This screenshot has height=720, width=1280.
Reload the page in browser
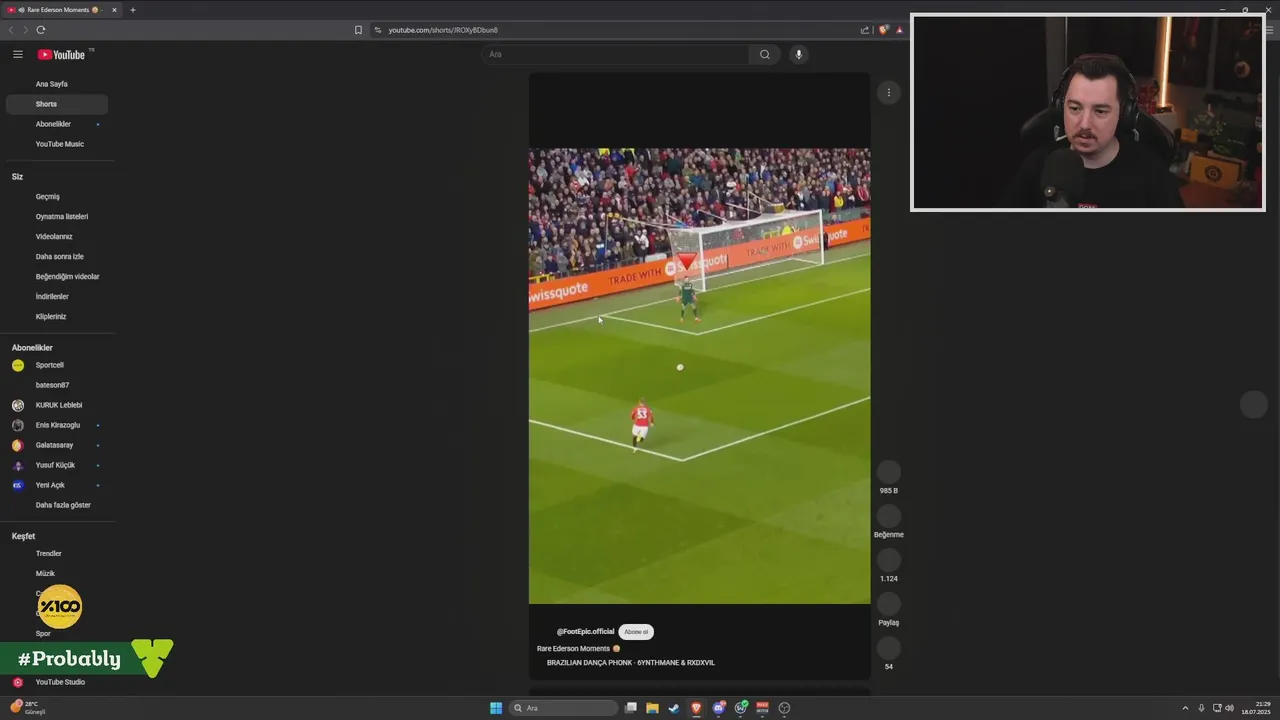[x=41, y=30]
